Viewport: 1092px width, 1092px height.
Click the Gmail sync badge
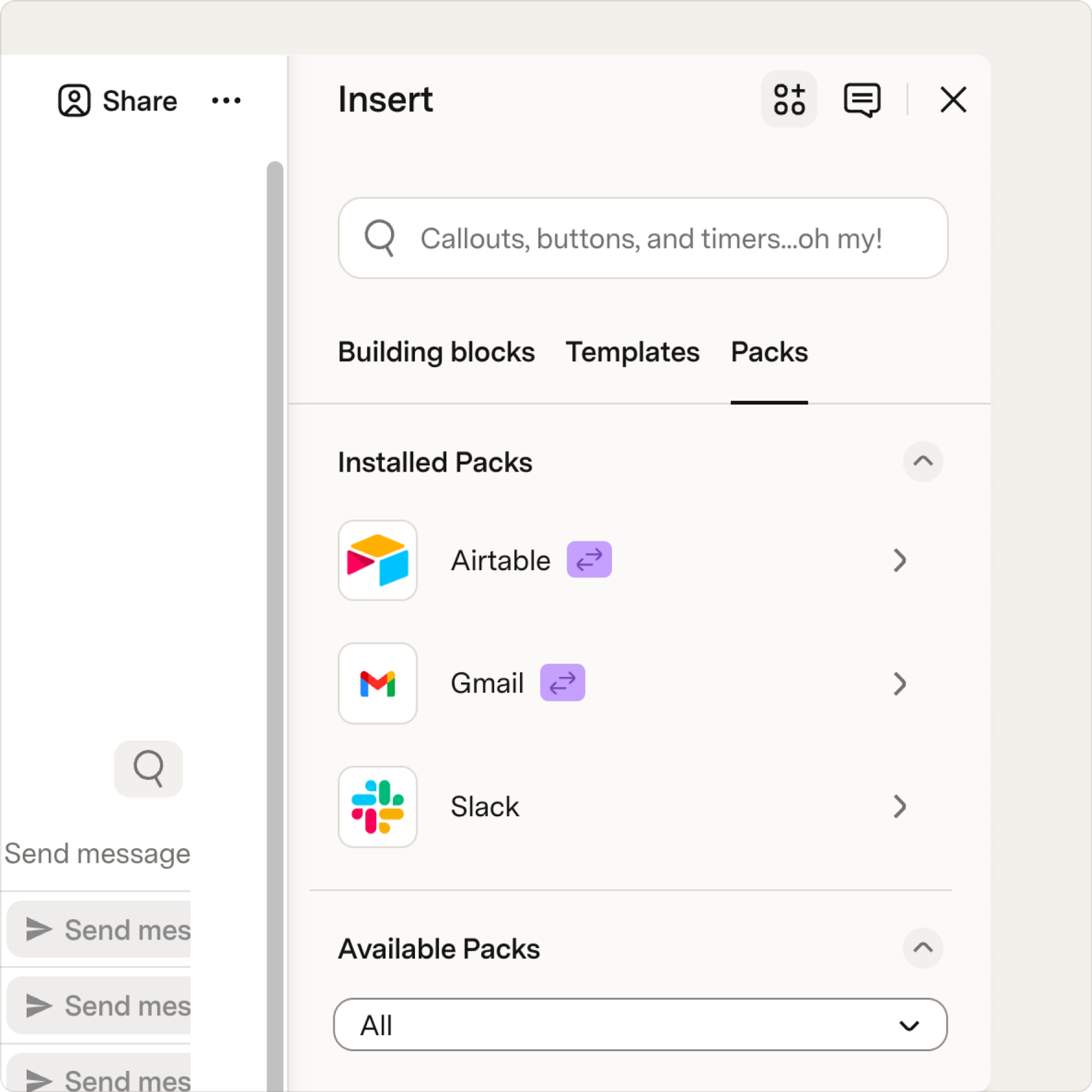click(562, 683)
